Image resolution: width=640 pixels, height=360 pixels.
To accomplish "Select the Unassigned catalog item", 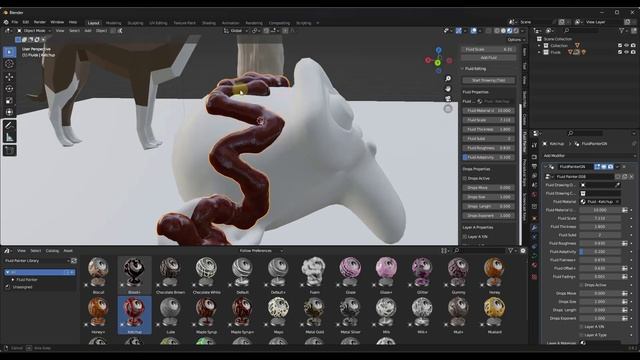I will [x=22, y=287].
